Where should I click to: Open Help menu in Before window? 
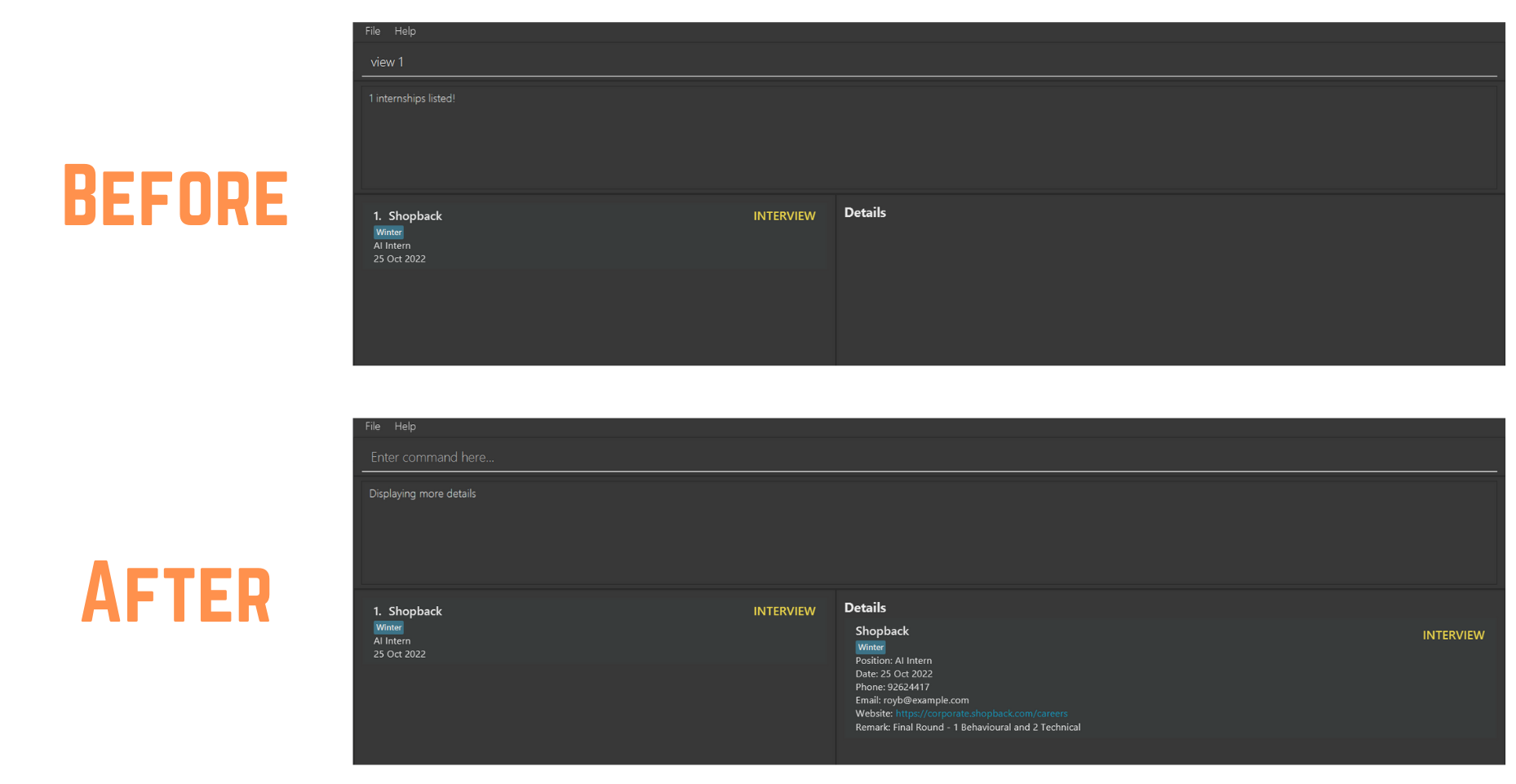pos(405,31)
